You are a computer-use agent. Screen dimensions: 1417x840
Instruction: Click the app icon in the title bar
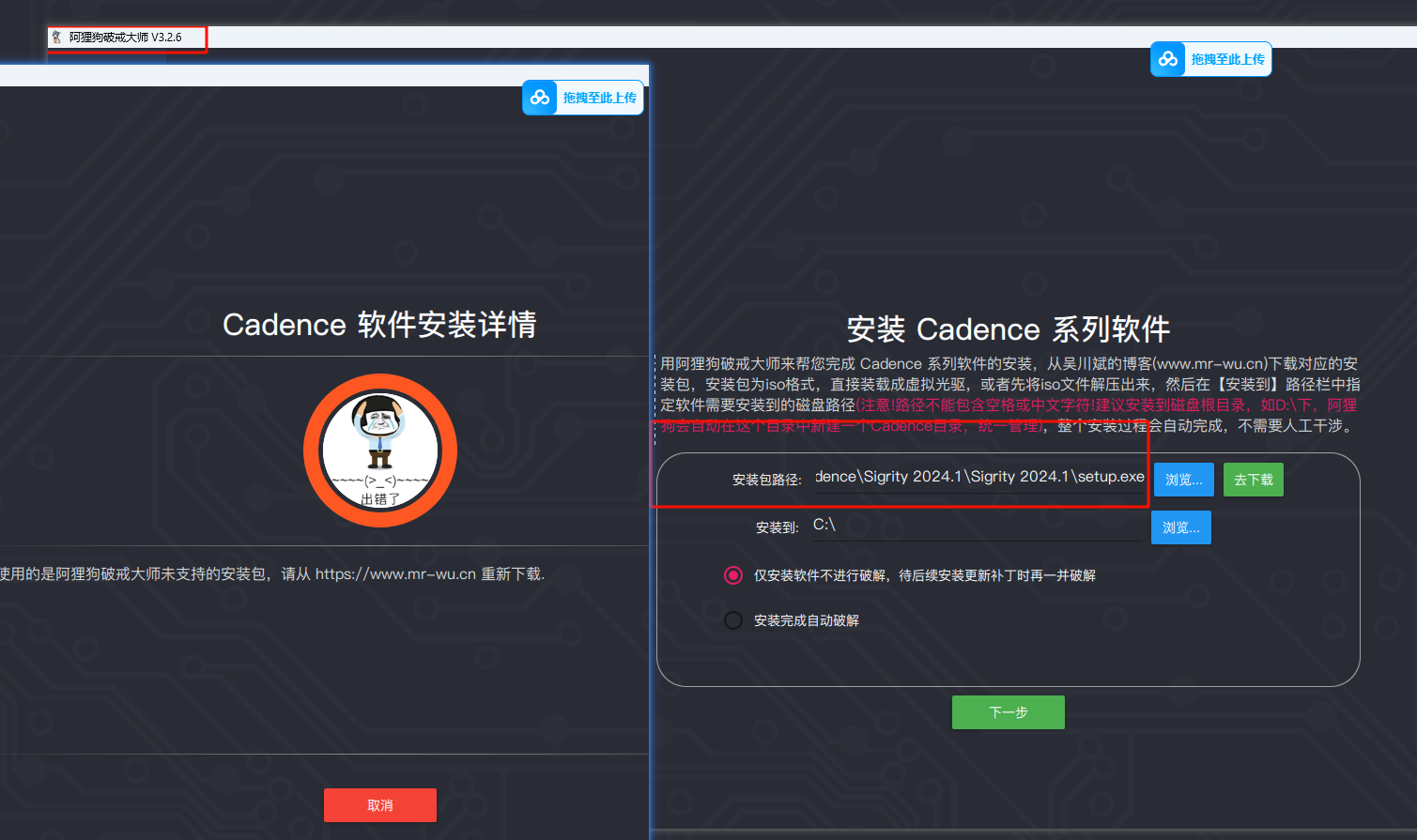point(57,38)
